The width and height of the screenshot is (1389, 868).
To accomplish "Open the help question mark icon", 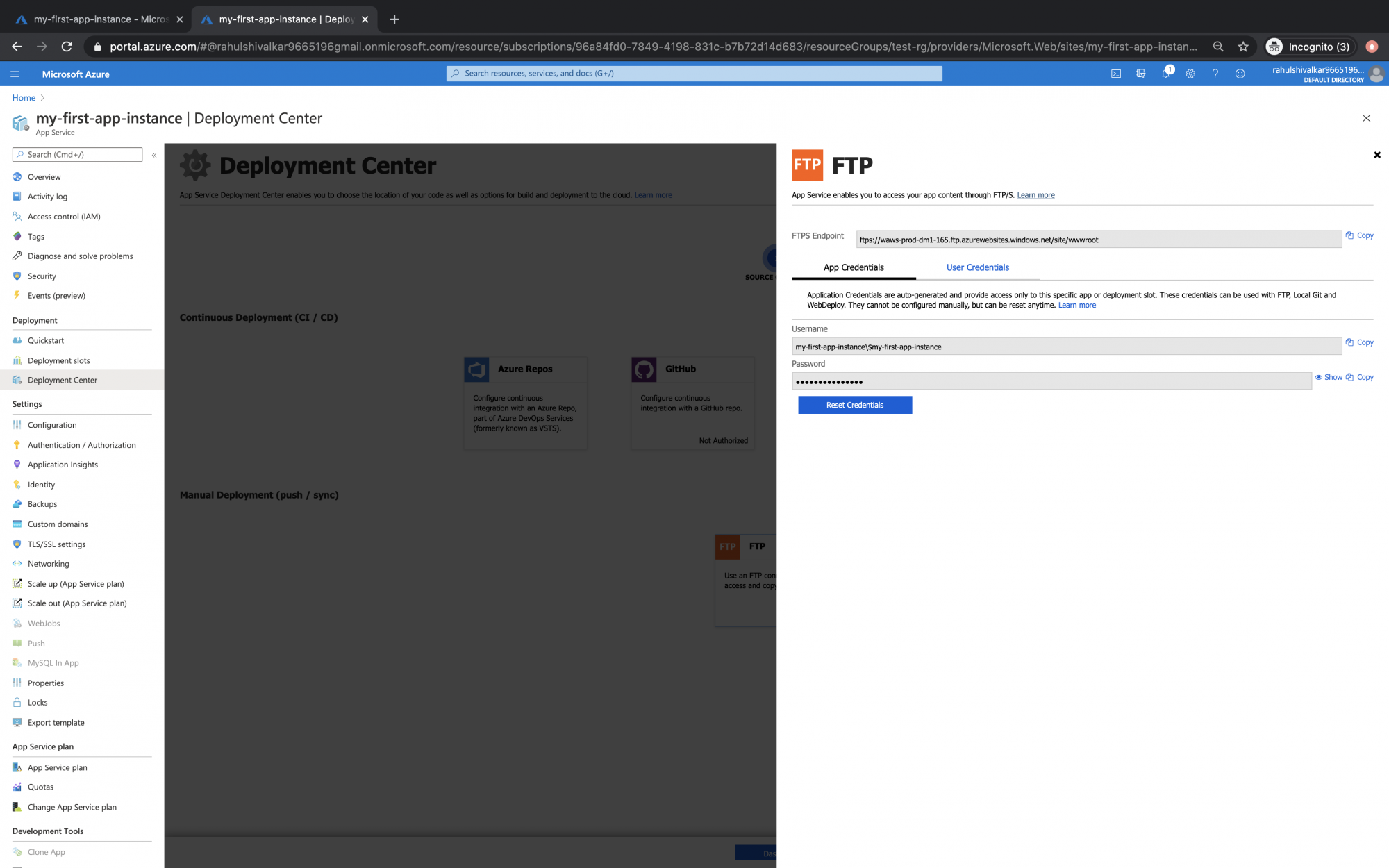I will (1215, 73).
